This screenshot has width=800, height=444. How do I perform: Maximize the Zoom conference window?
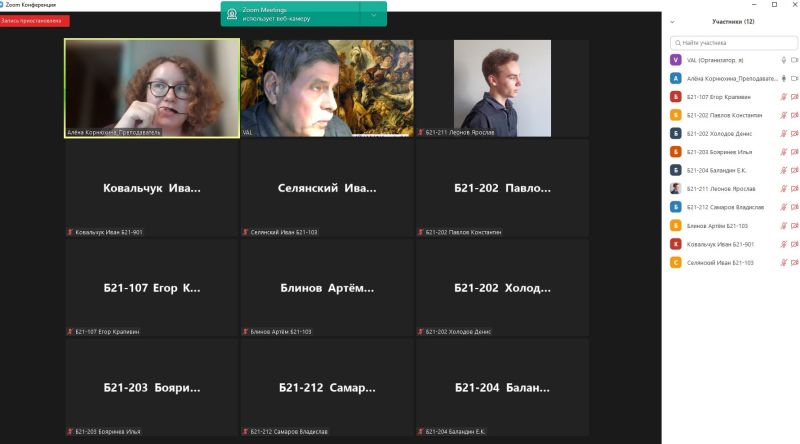[774, 5]
